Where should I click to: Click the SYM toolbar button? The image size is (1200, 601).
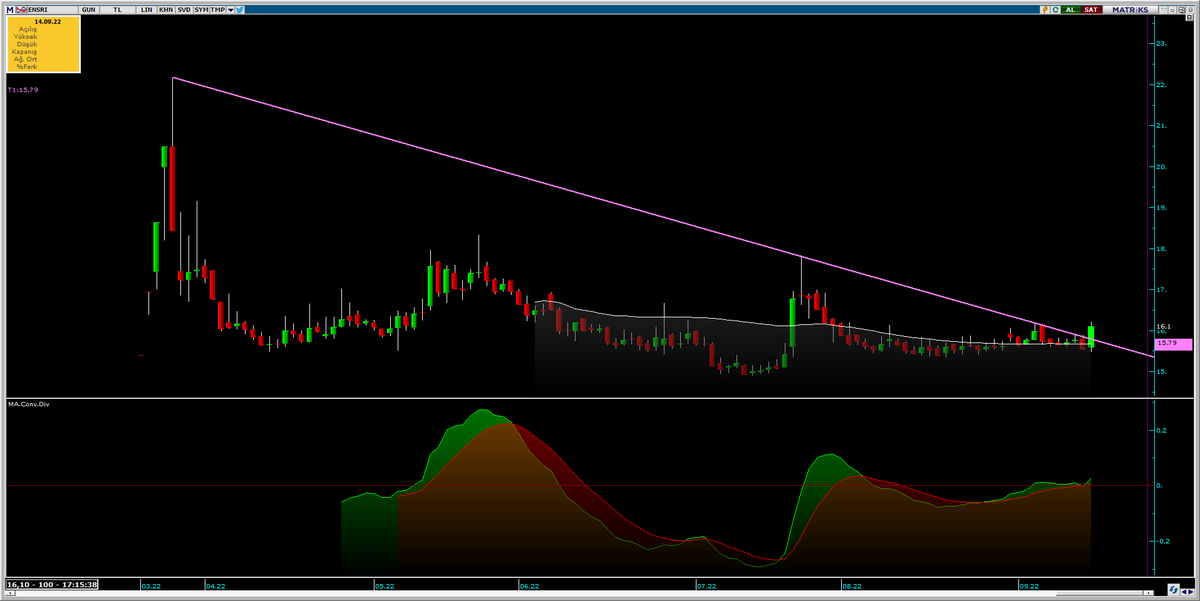click(201, 9)
